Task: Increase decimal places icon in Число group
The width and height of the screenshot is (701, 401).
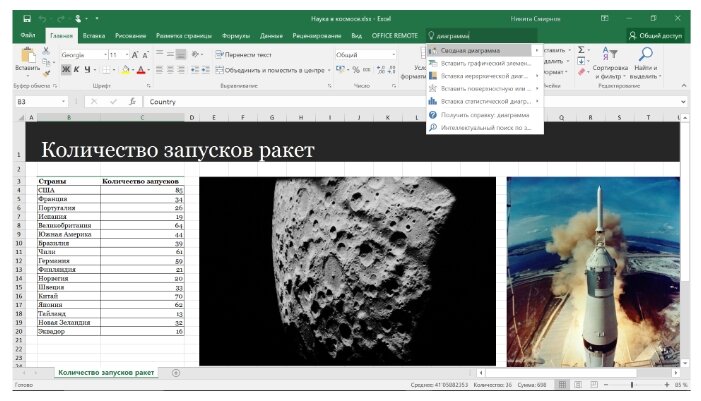Action: (380, 70)
